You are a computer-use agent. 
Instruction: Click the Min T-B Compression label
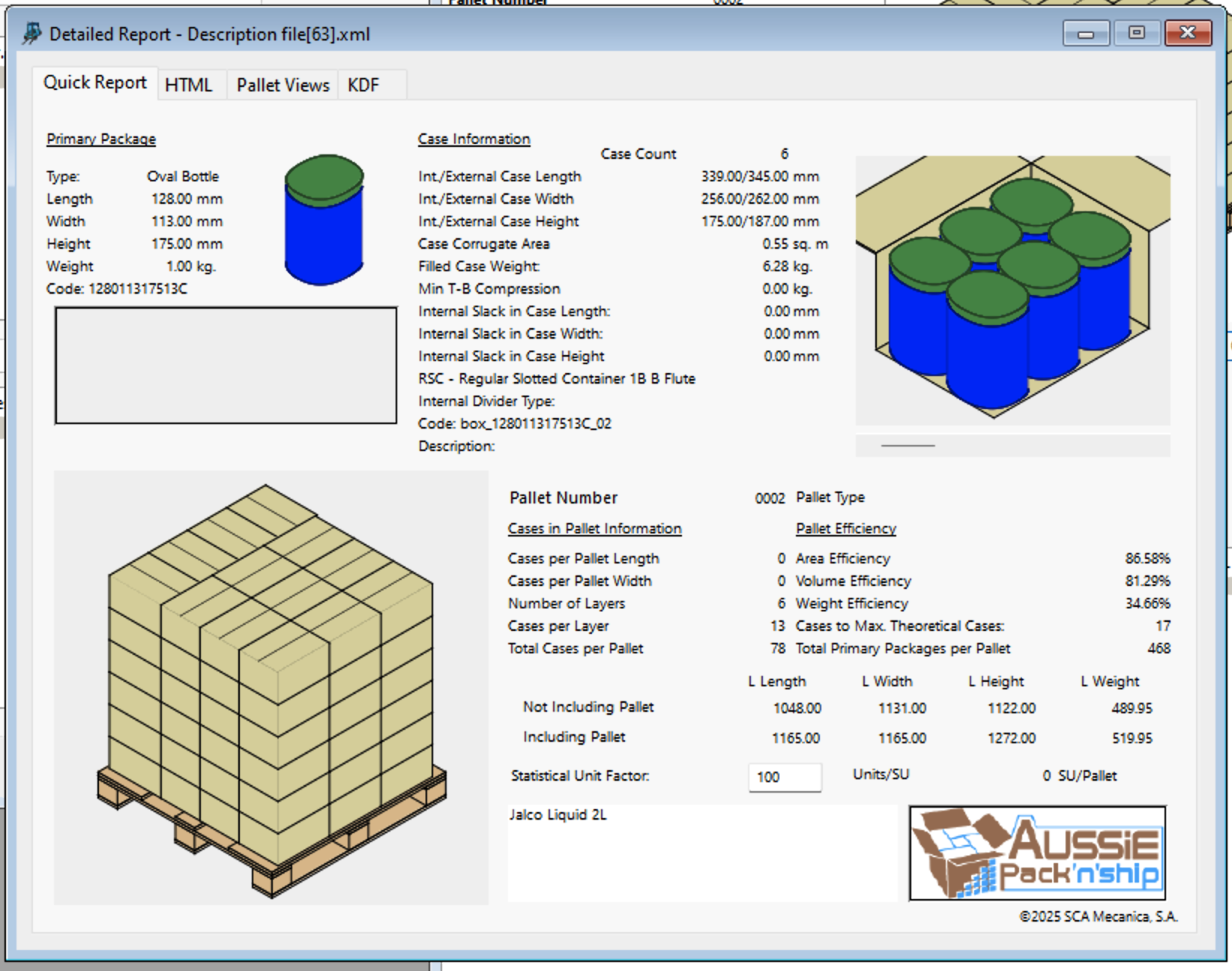click(x=489, y=288)
